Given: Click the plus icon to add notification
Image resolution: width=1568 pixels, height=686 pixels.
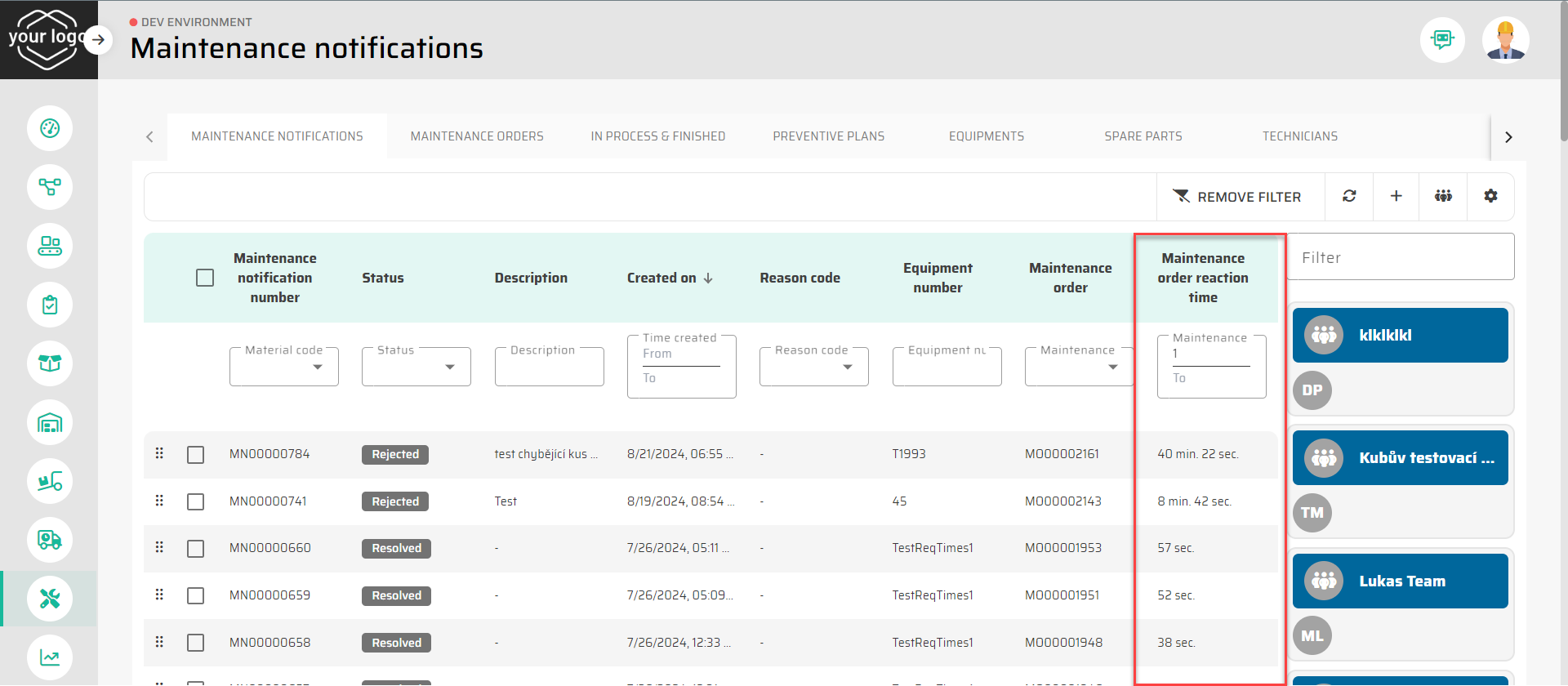Looking at the screenshot, I should (1396, 196).
